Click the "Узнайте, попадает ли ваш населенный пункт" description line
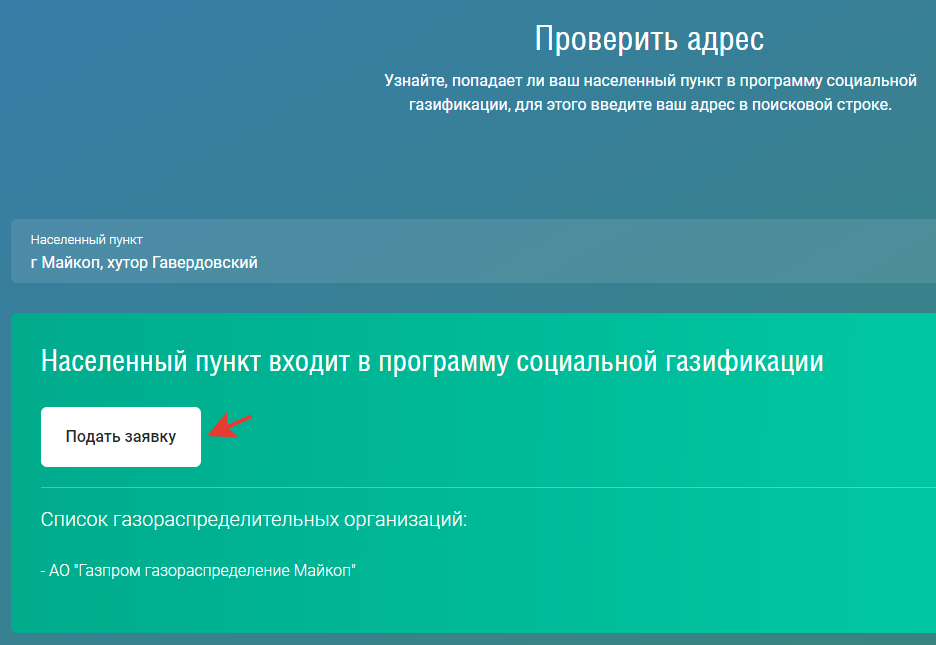 (650, 80)
